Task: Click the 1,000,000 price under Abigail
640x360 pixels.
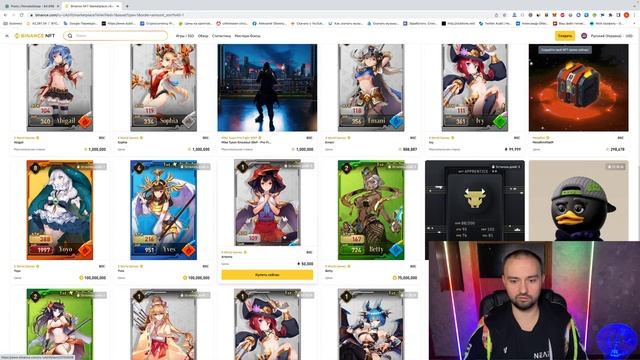Action: pyautogui.click(x=95, y=149)
